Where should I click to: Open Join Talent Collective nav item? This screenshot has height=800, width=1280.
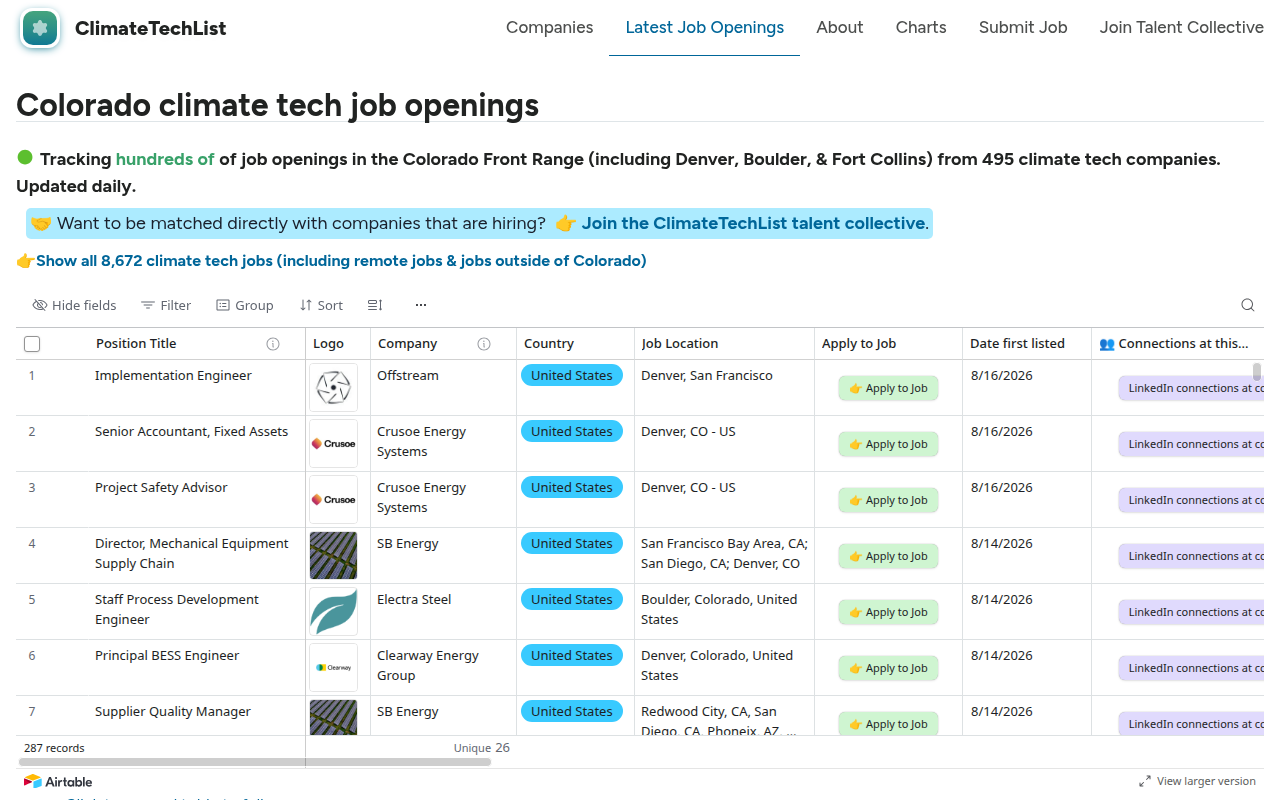click(x=1181, y=28)
